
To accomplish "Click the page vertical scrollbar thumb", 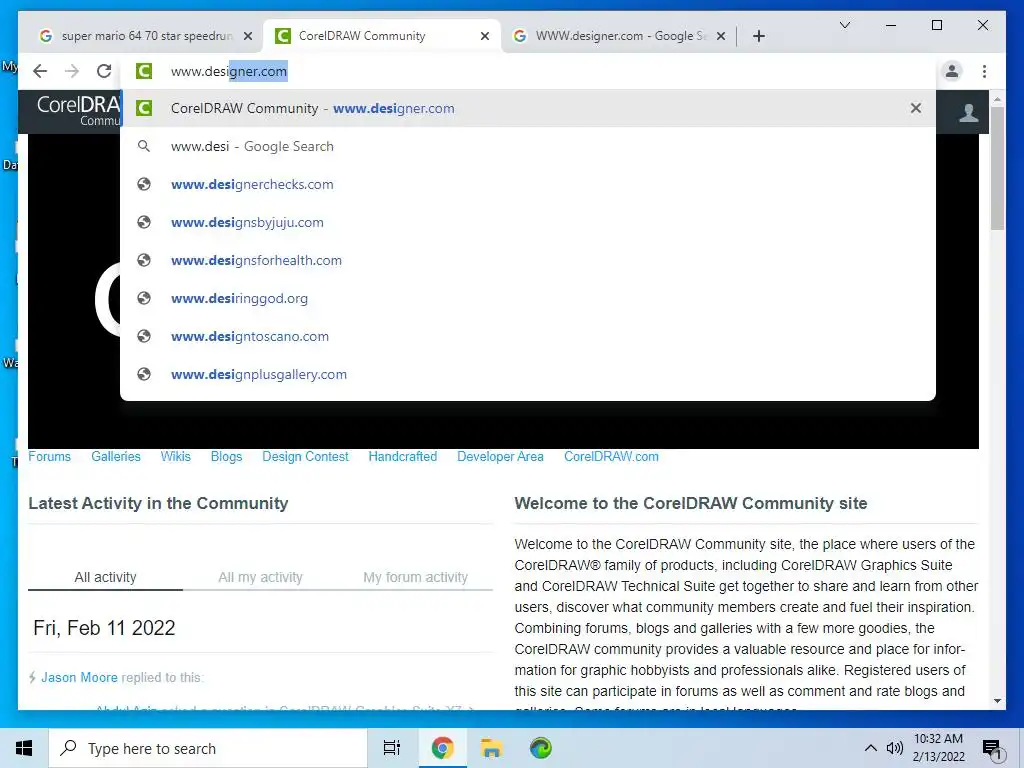I will click(x=997, y=168).
